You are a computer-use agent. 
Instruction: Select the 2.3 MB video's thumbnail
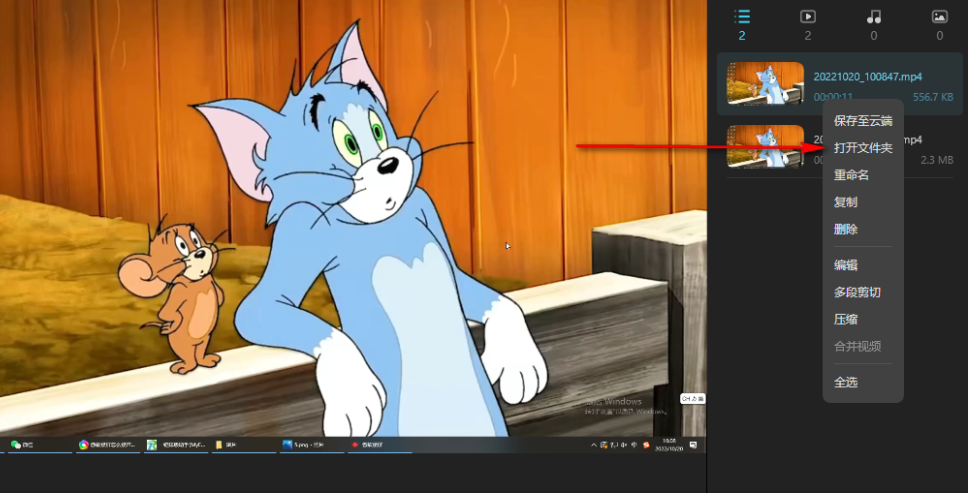[x=766, y=146]
